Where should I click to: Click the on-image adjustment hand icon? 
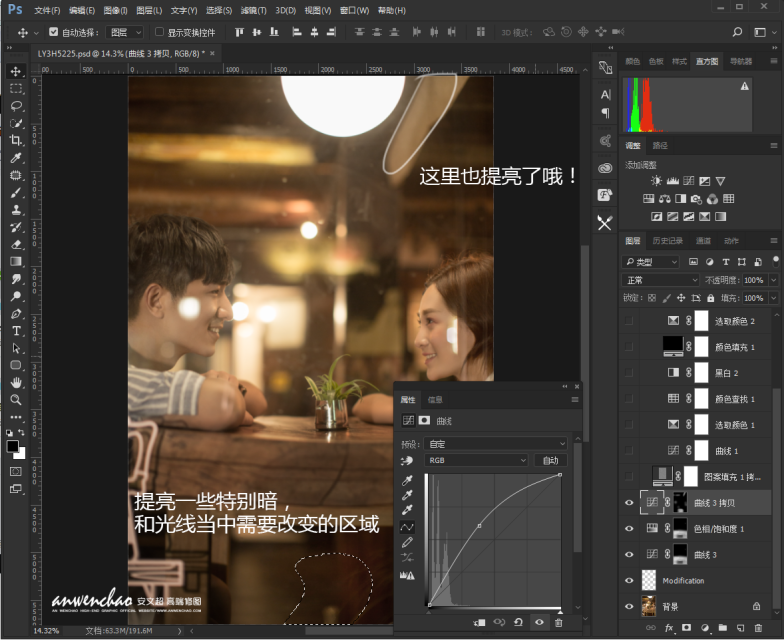(x=407, y=460)
